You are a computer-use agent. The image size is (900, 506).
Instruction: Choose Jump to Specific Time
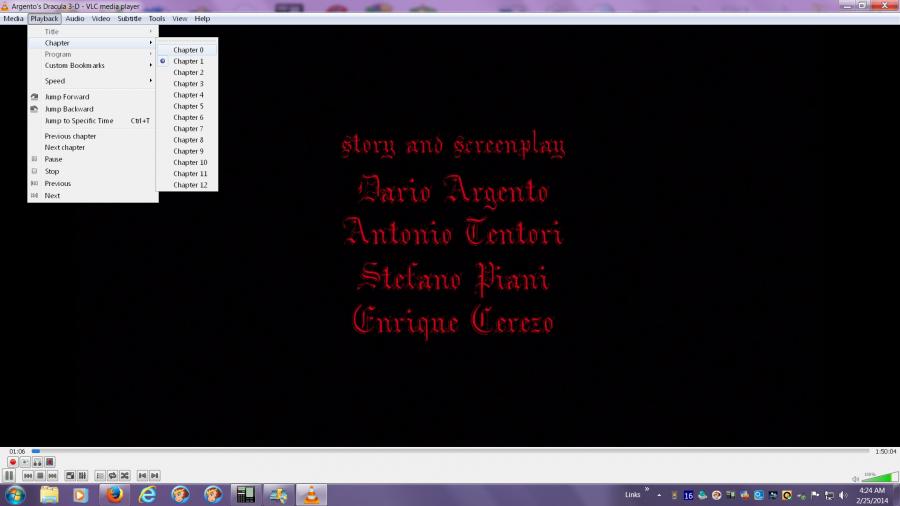point(92,121)
